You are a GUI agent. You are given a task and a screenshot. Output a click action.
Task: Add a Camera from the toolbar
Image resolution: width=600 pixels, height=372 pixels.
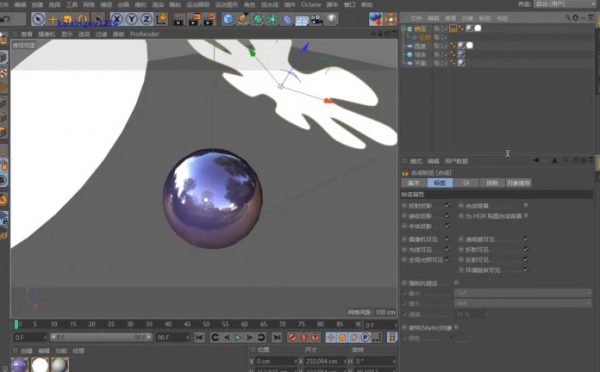[x=317, y=19]
